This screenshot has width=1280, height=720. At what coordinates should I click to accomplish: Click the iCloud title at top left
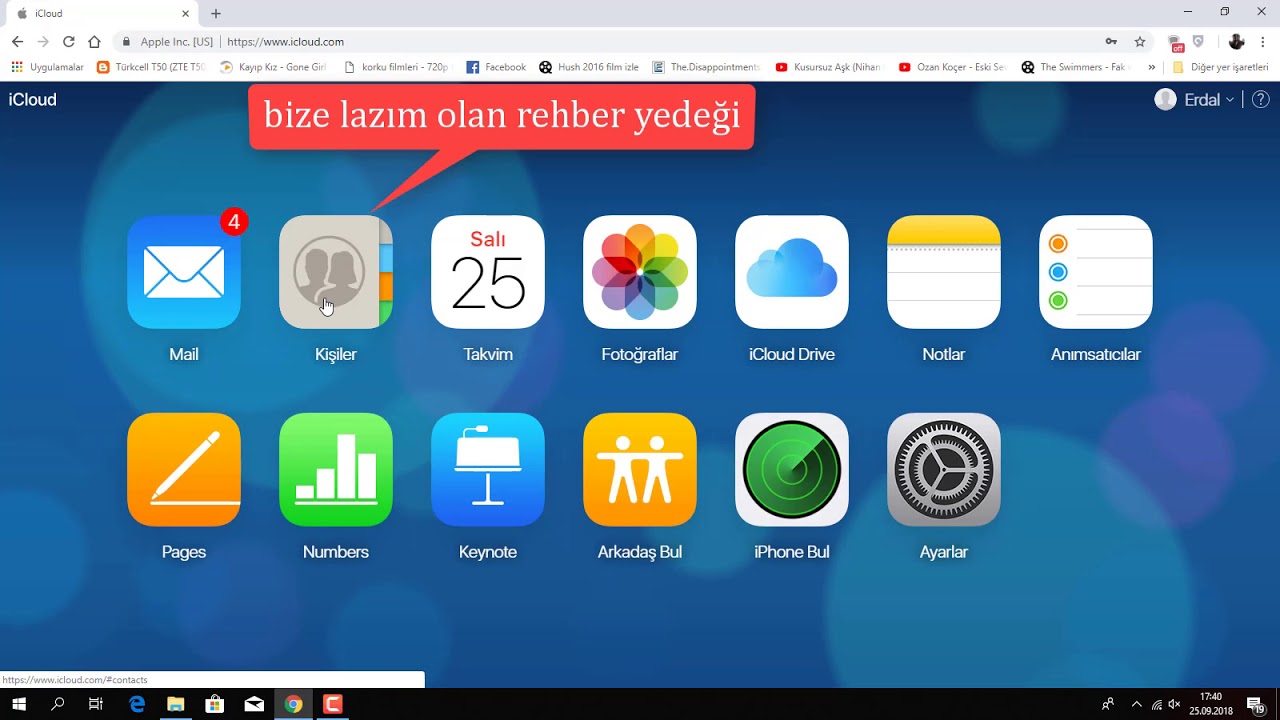[33, 100]
